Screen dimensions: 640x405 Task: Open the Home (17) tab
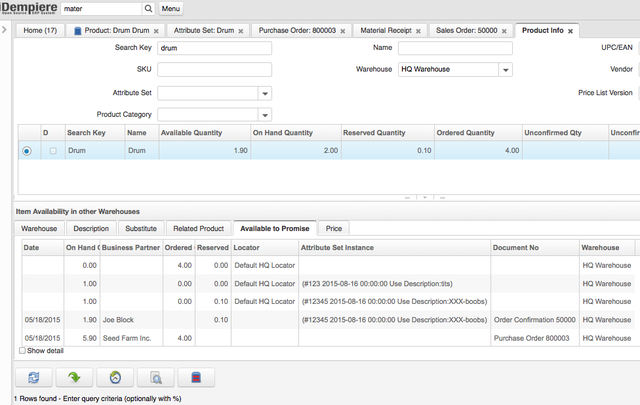coord(44,31)
